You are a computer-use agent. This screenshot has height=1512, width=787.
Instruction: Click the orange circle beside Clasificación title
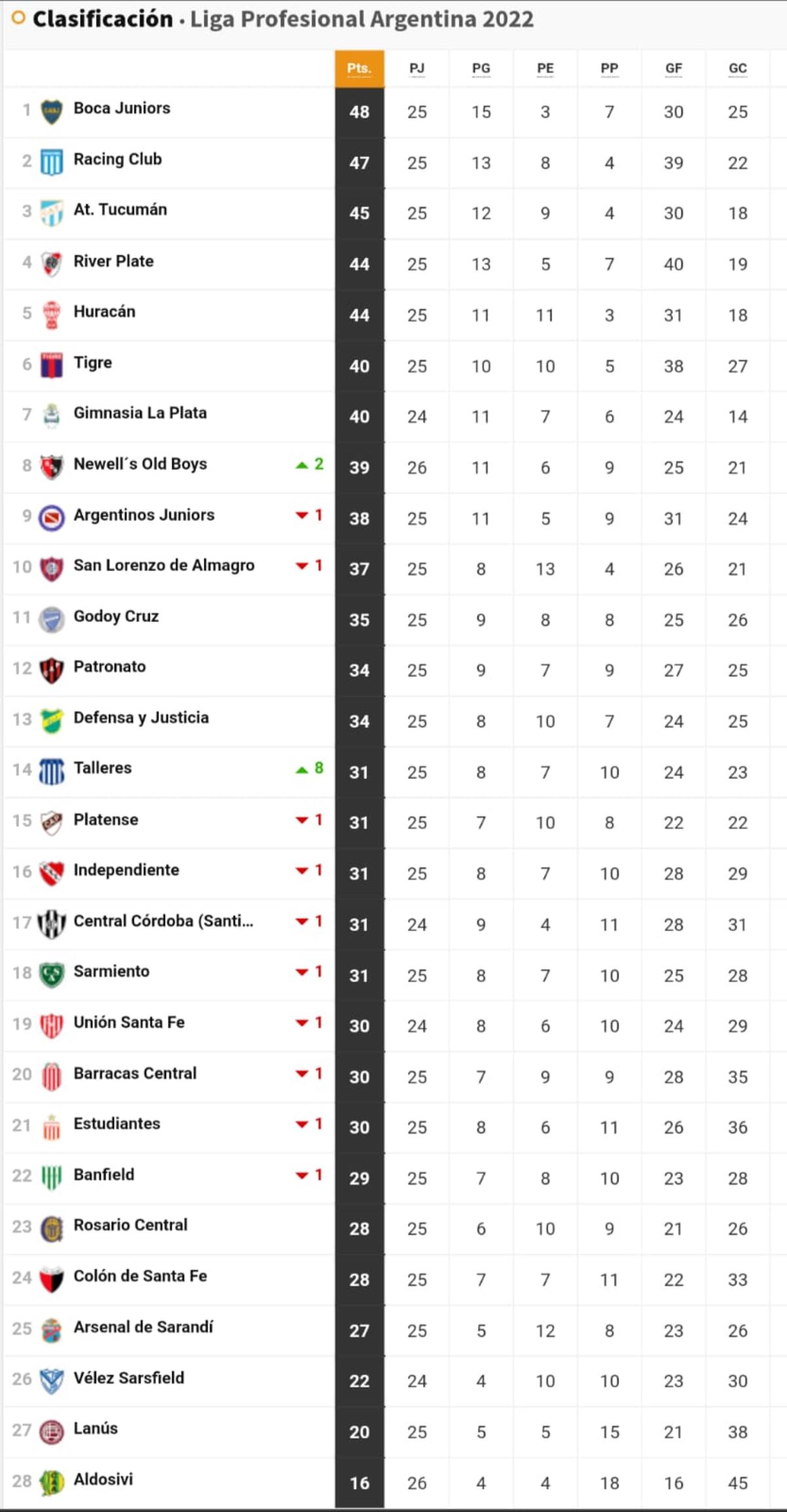[18, 18]
